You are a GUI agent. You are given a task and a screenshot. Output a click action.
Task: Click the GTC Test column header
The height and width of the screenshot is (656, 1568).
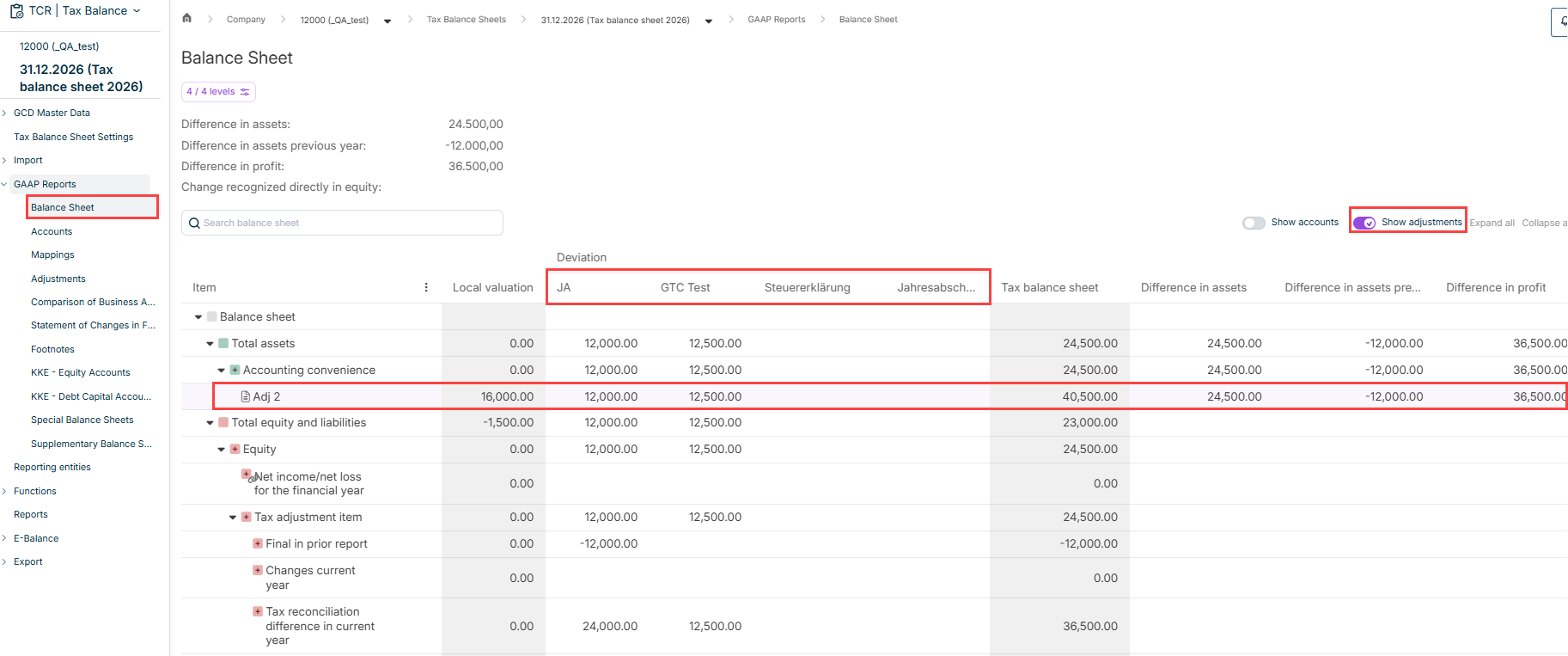point(686,287)
